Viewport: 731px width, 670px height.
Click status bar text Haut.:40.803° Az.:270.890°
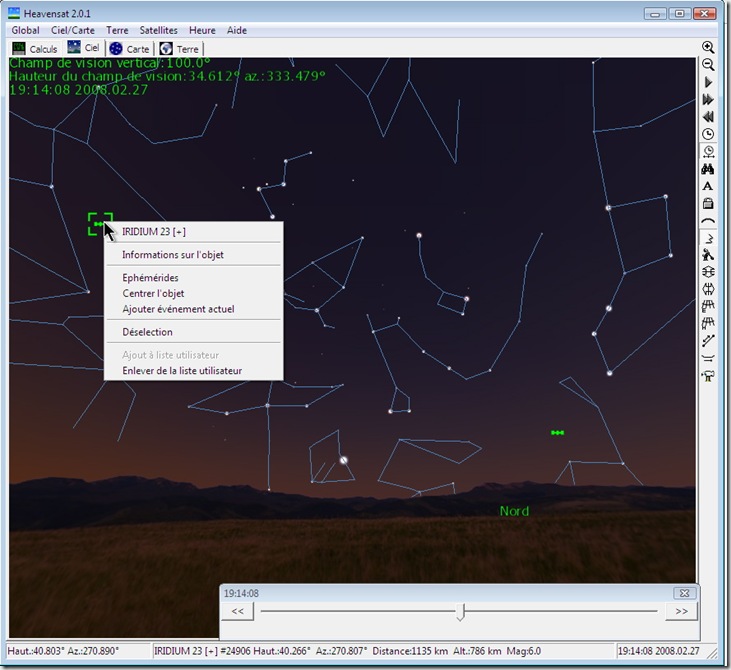click(63, 651)
